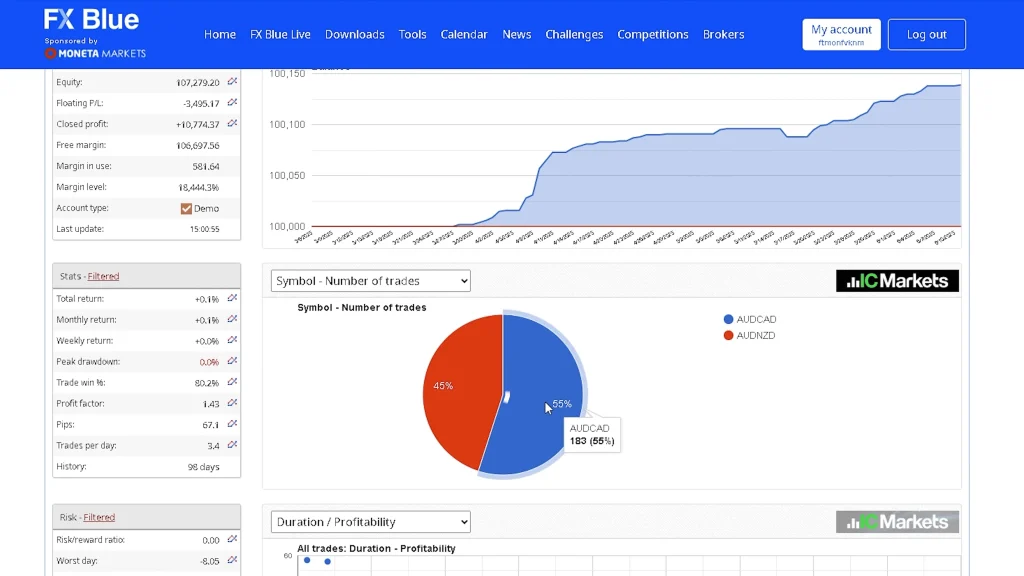Open the chart icon for Peak drawdown
1024x576 pixels.
tap(232, 361)
